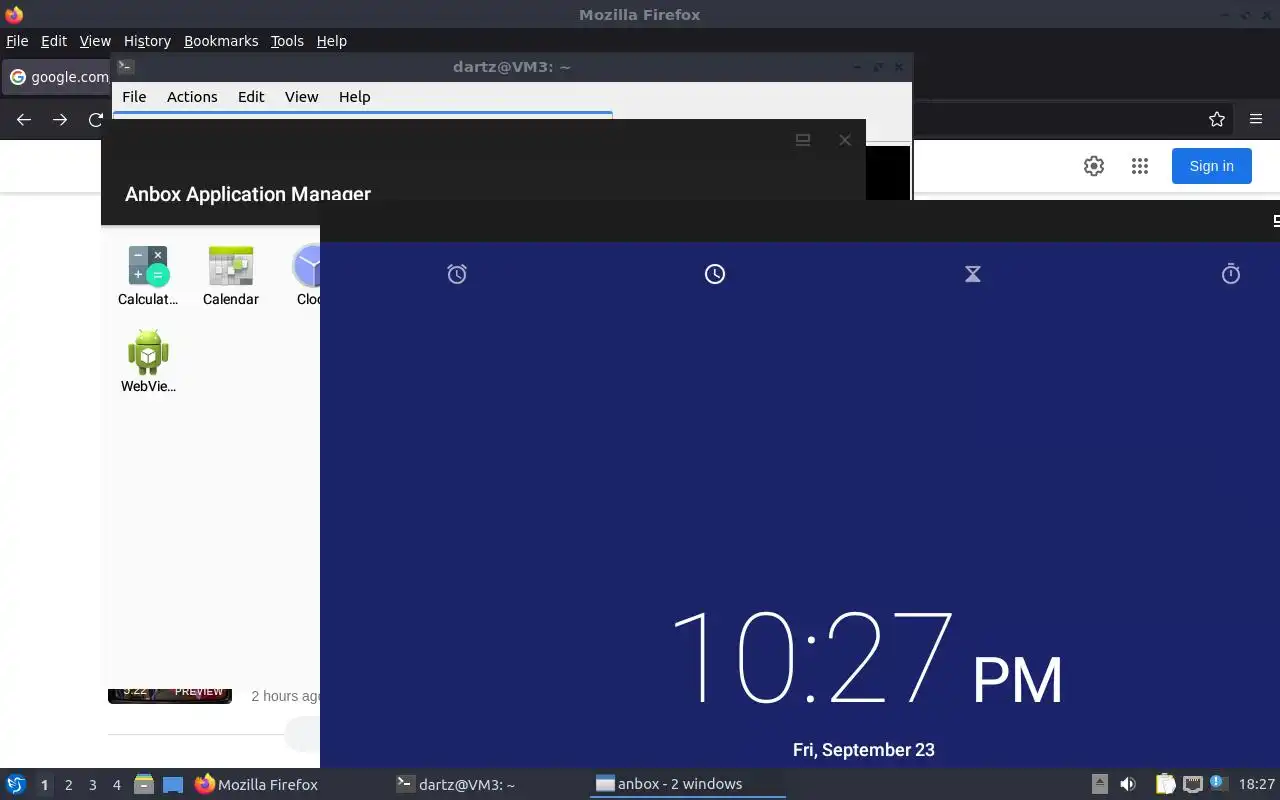Viewport: 1280px width, 800px height.
Task: Open the network tray icon
Action: pos(1192,784)
